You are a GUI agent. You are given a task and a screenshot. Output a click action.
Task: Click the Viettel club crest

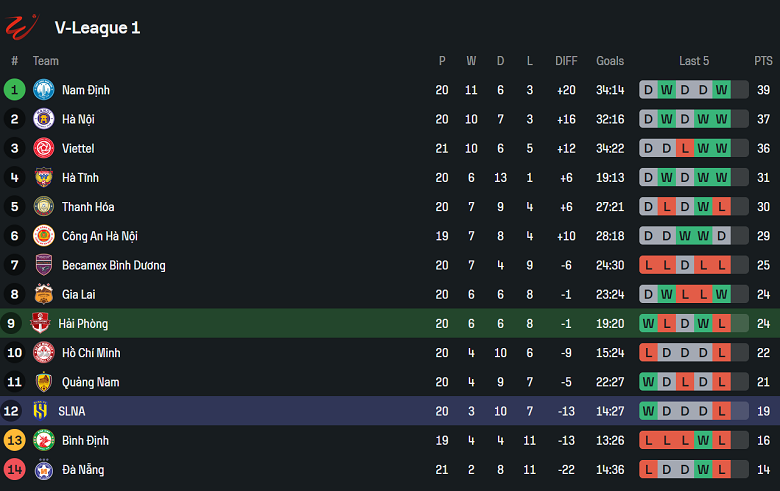coord(43,148)
